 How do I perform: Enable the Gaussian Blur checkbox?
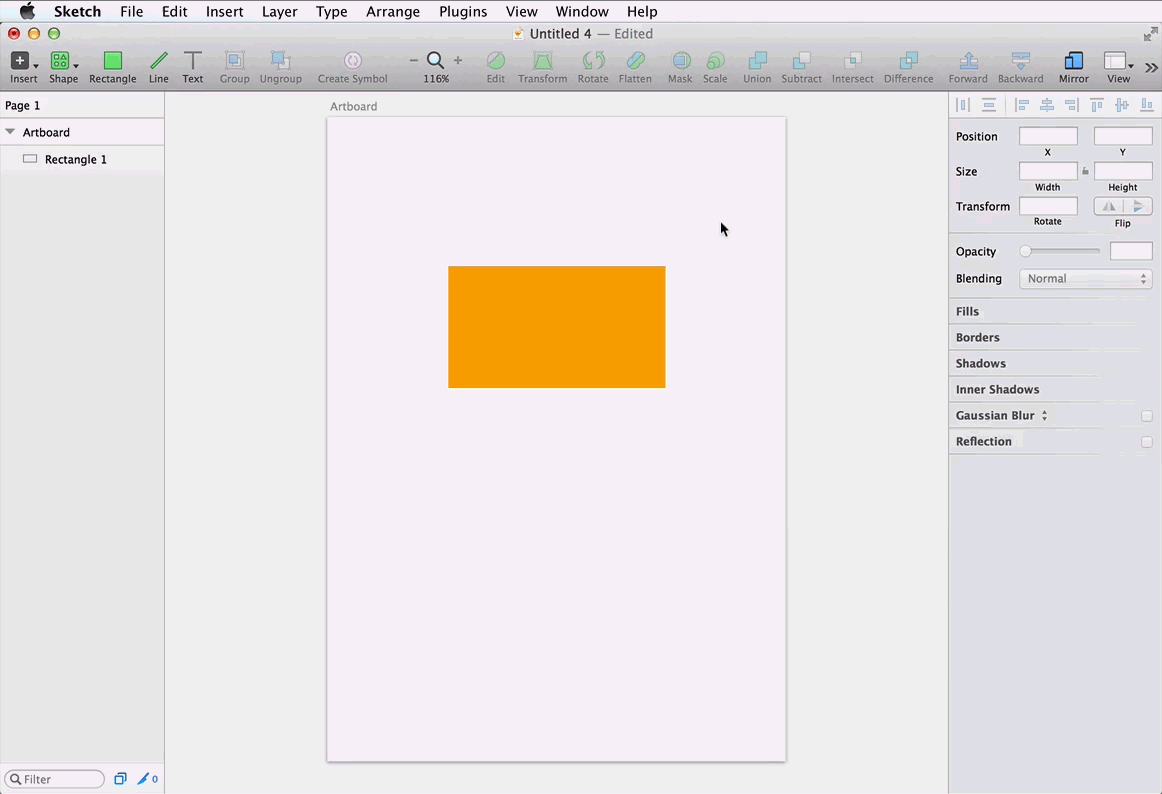1147,416
